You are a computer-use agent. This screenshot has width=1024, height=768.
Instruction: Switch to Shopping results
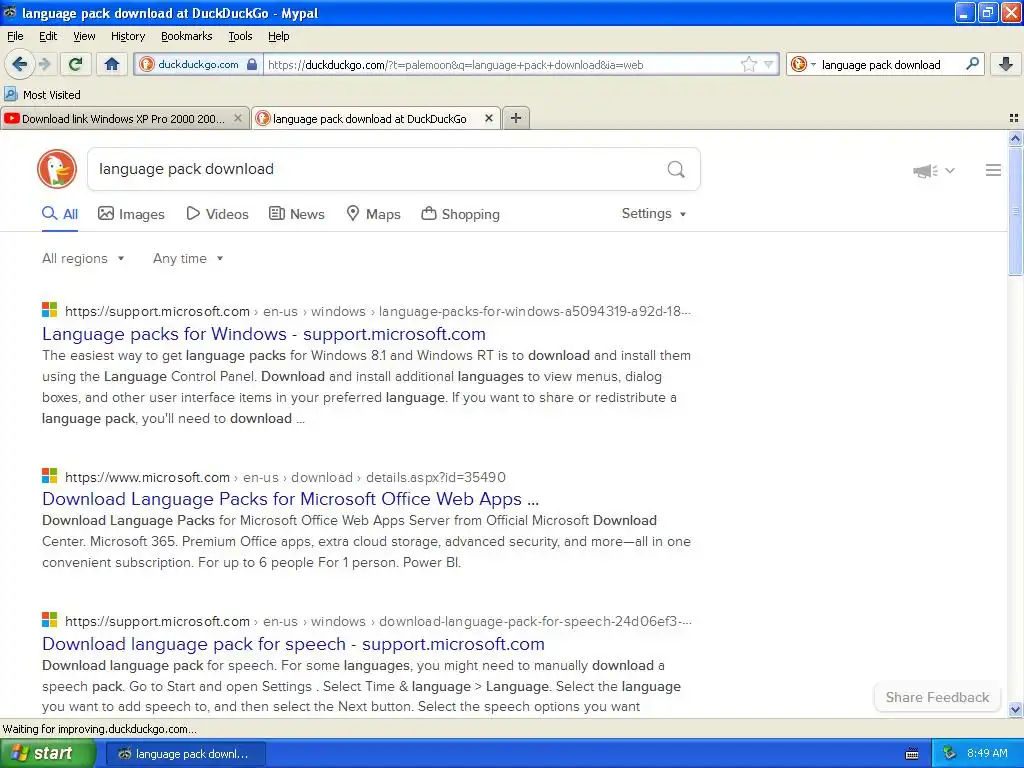click(x=460, y=214)
